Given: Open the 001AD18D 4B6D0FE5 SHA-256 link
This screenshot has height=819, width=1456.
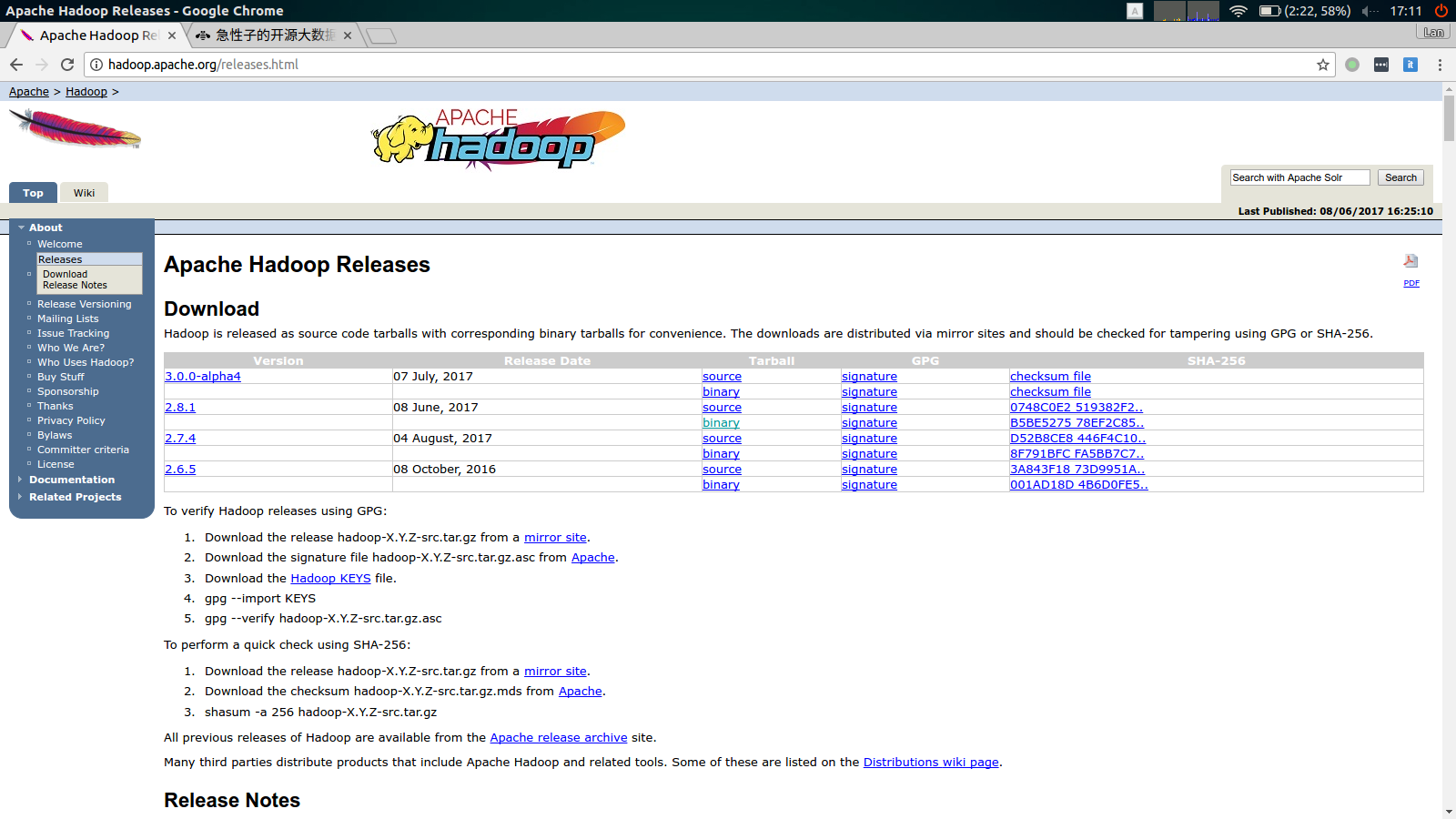Looking at the screenshot, I should [1079, 485].
